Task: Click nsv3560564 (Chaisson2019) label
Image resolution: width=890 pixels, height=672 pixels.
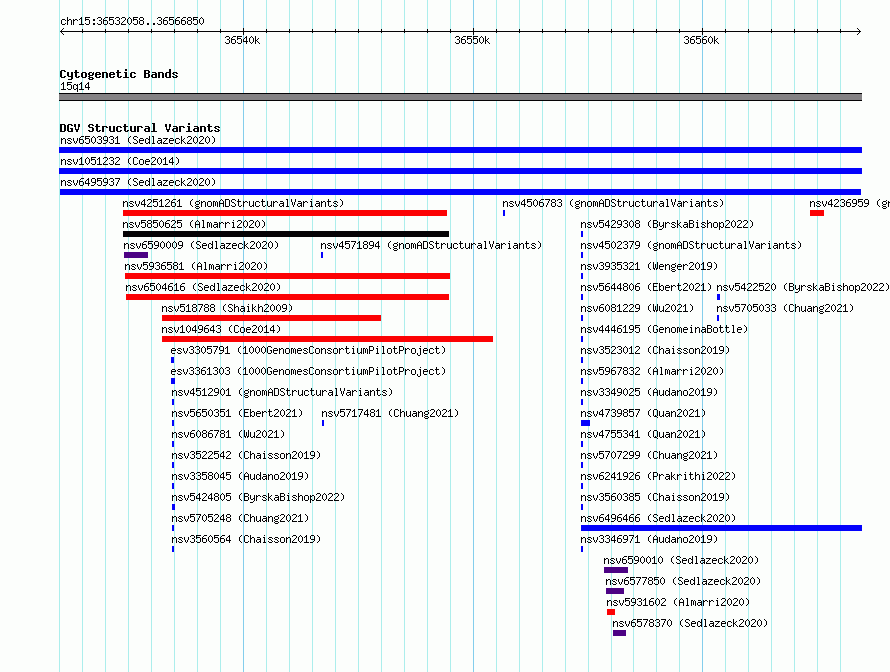Action: [x=246, y=539]
